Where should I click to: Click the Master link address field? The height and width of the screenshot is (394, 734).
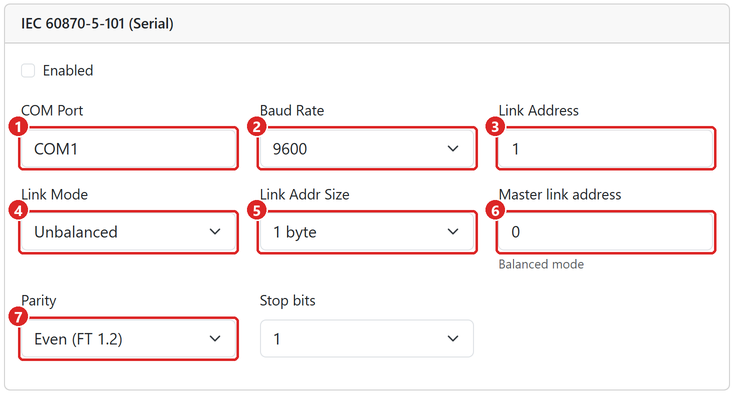pos(606,232)
